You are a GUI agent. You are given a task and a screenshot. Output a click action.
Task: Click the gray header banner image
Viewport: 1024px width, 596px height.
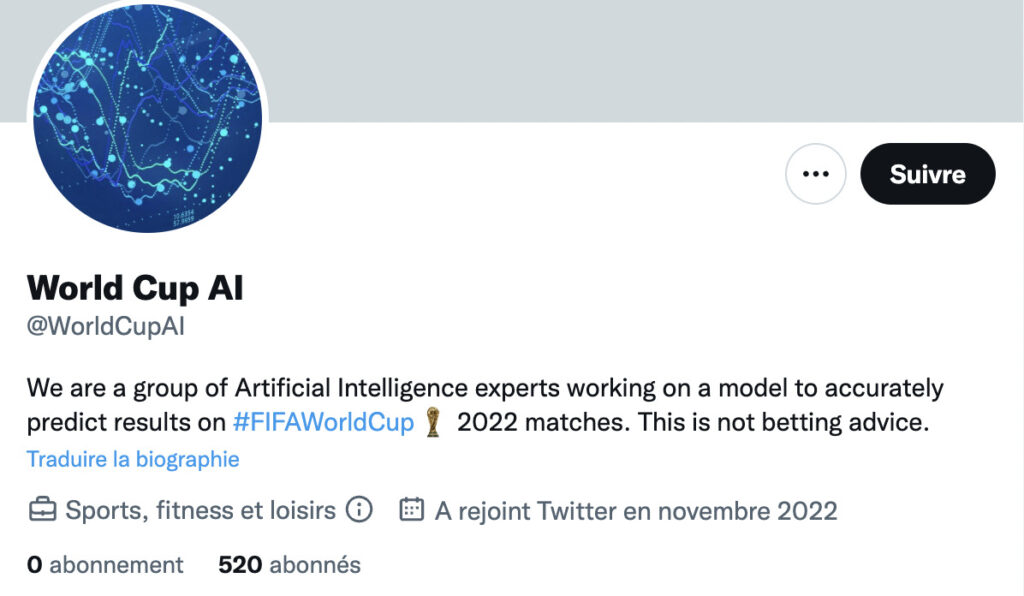tap(640, 59)
